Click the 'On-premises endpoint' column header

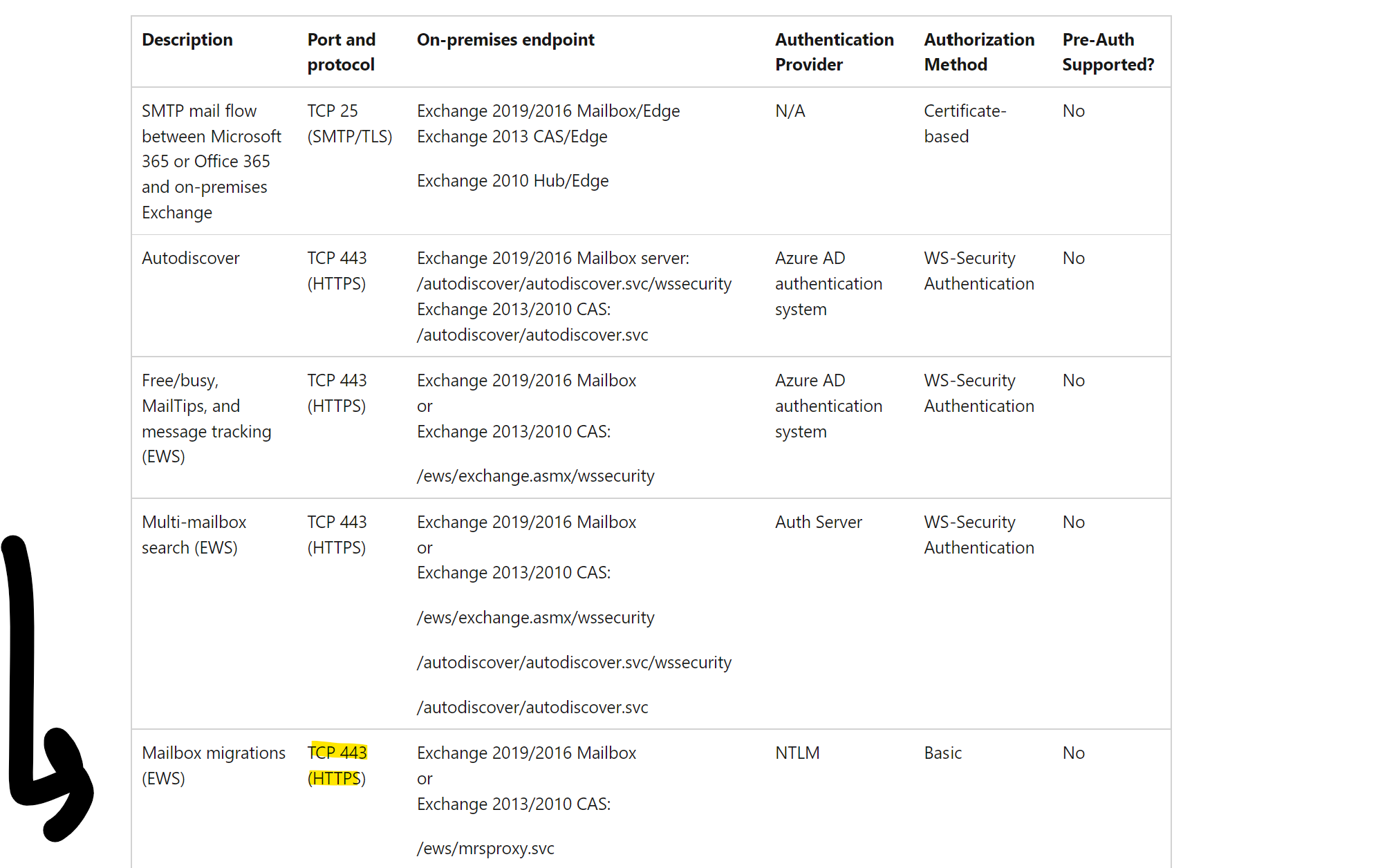click(x=505, y=40)
